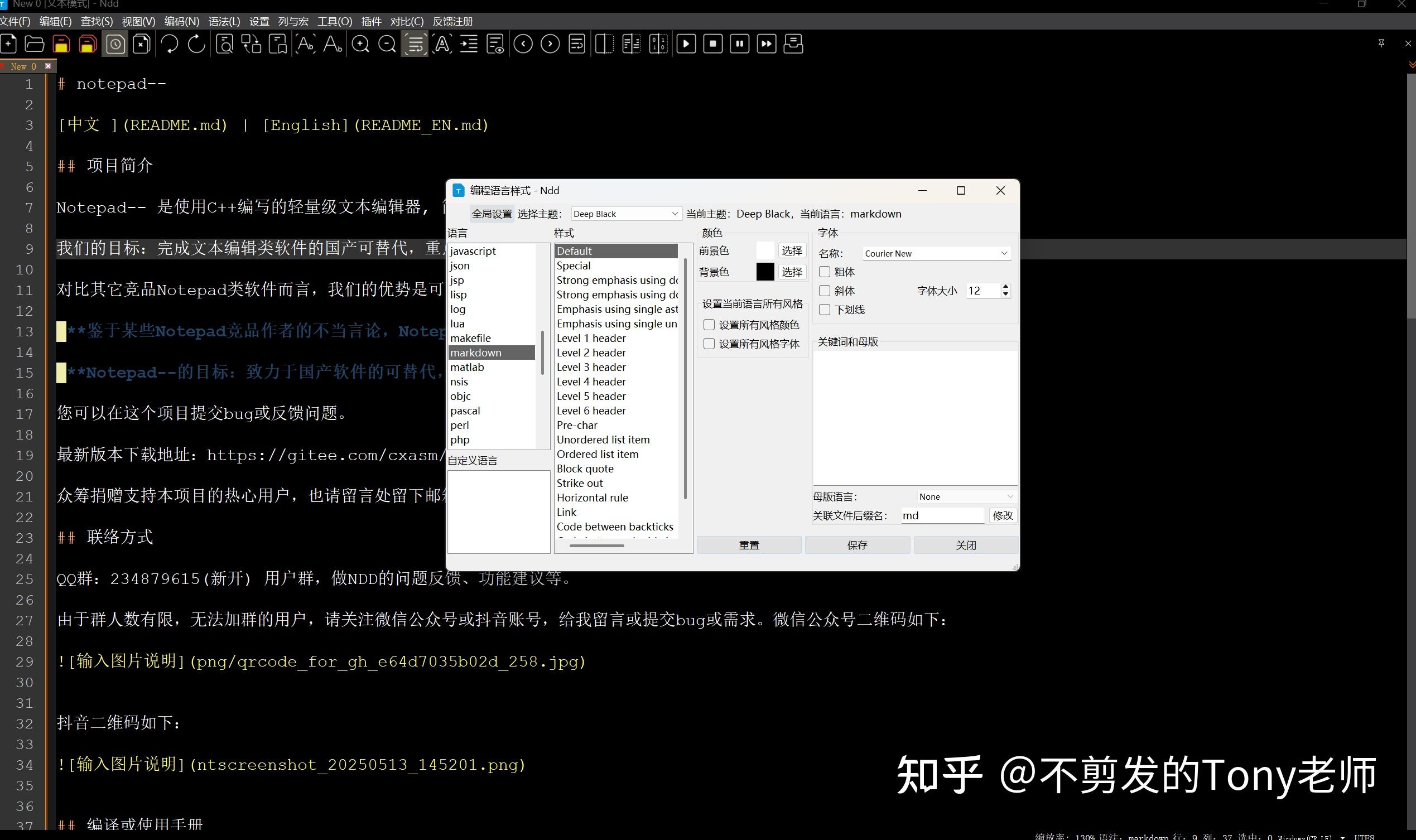Enable the 粗体 bold checkbox
Screen dimensions: 1416x840
click(825, 272)
